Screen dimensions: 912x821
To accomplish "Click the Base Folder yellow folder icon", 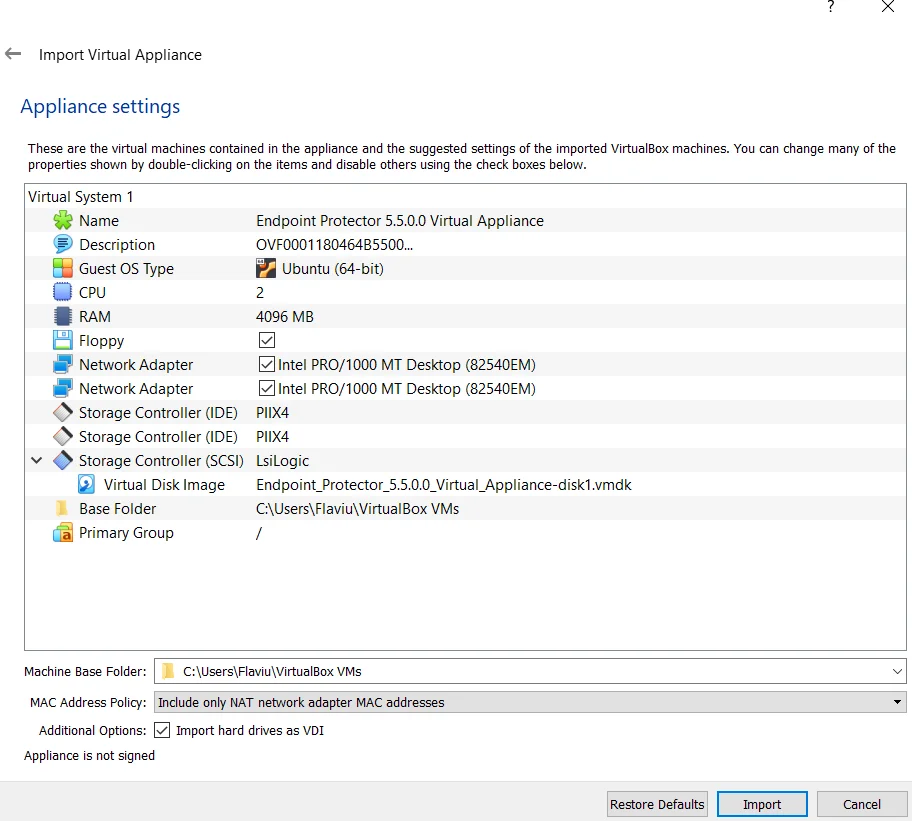I will coord(62,509).
